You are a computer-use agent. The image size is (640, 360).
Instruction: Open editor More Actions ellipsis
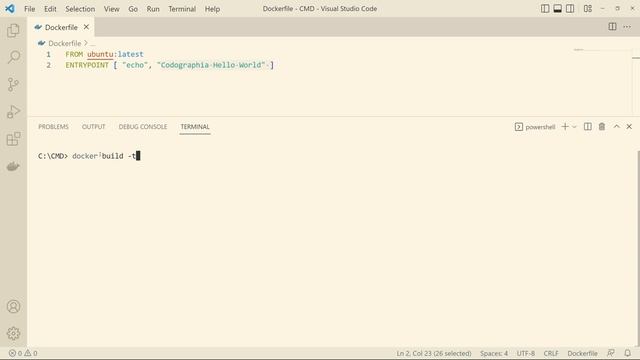627,27
